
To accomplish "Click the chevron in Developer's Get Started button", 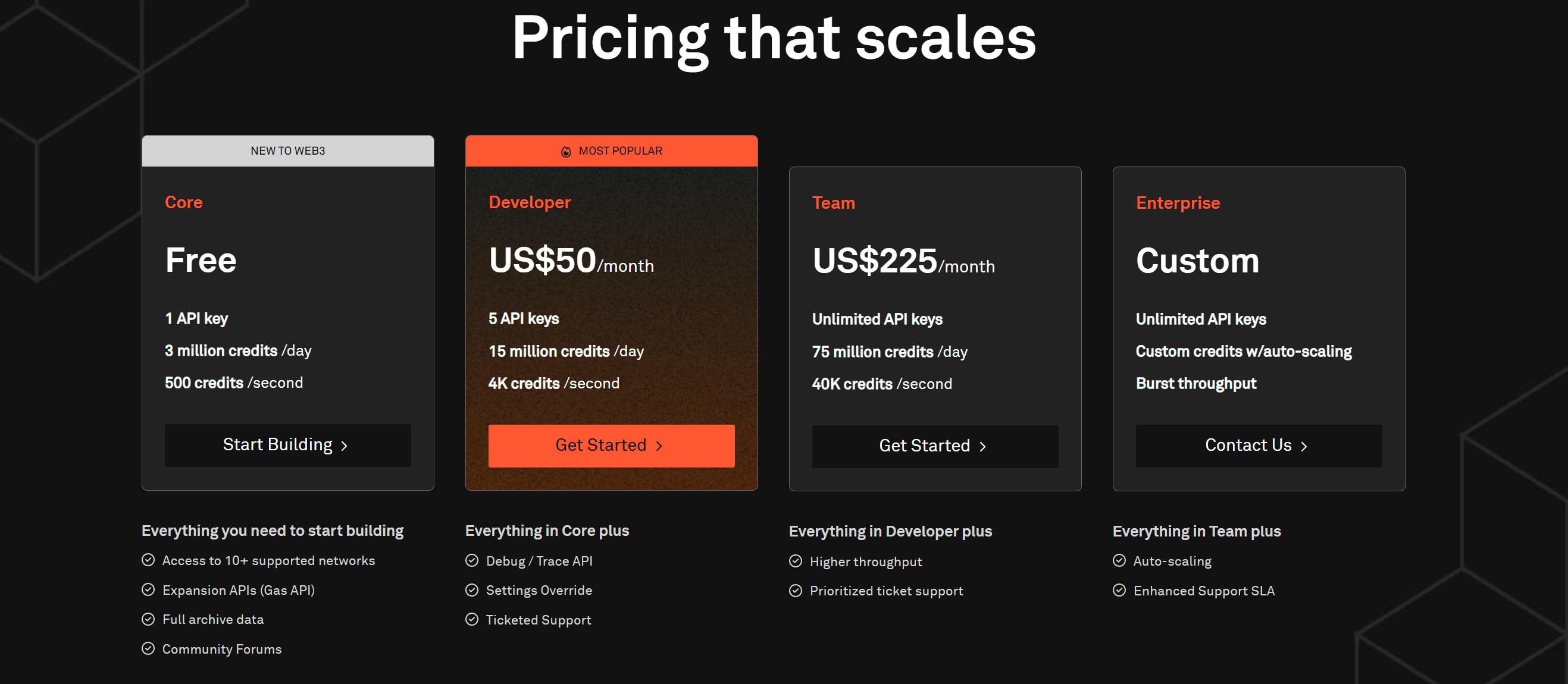I will tap(660, 445).
